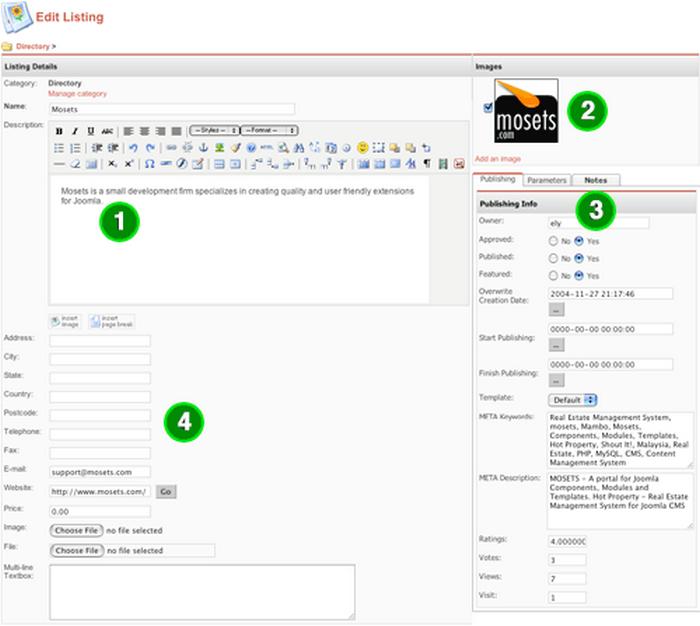This screenshot has width=700, height=626.
Task: Click the underline formatting icon
Action: point(90,131)
